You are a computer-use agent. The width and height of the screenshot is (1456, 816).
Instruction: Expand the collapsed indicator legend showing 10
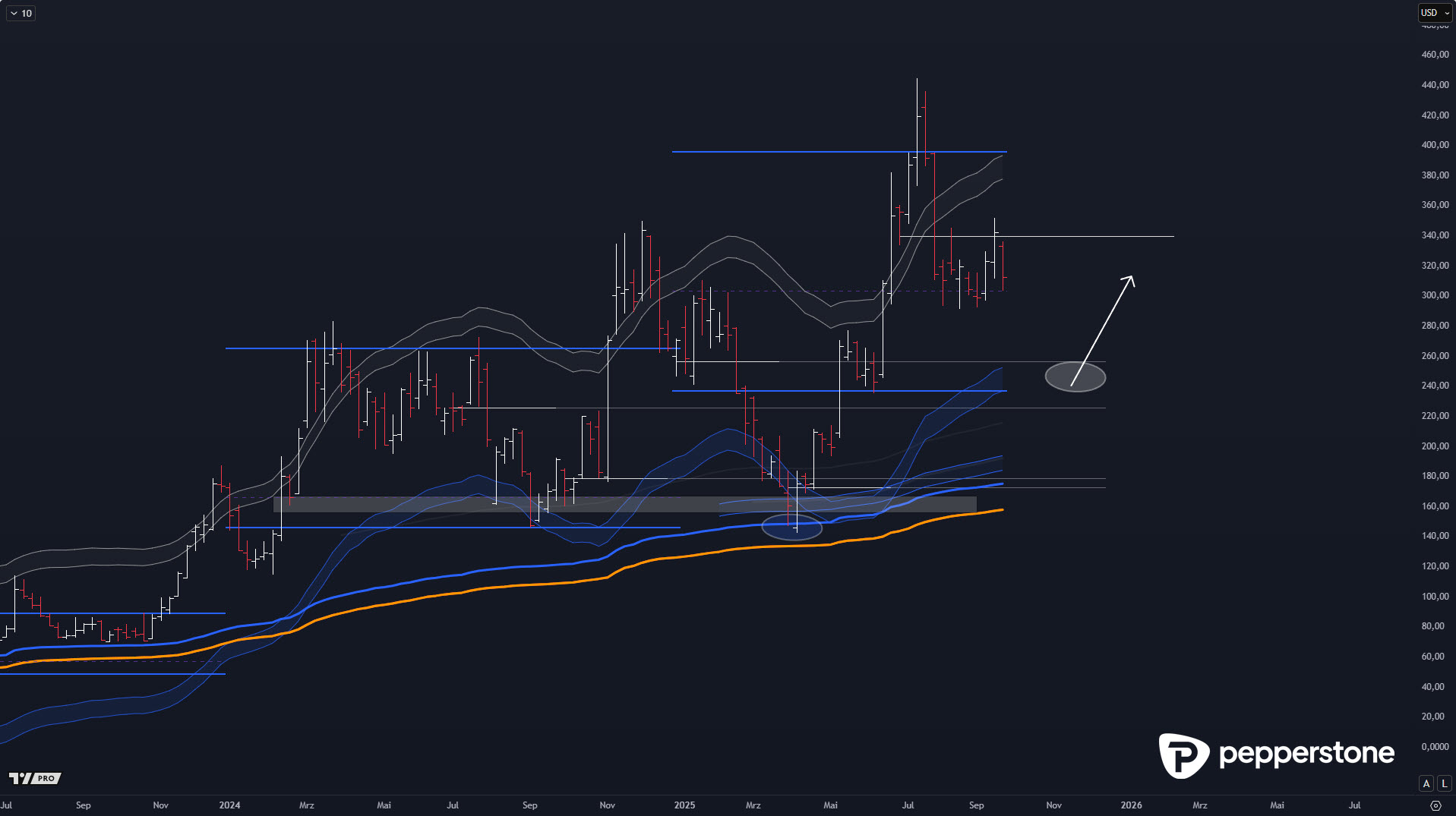click(21, 13)
